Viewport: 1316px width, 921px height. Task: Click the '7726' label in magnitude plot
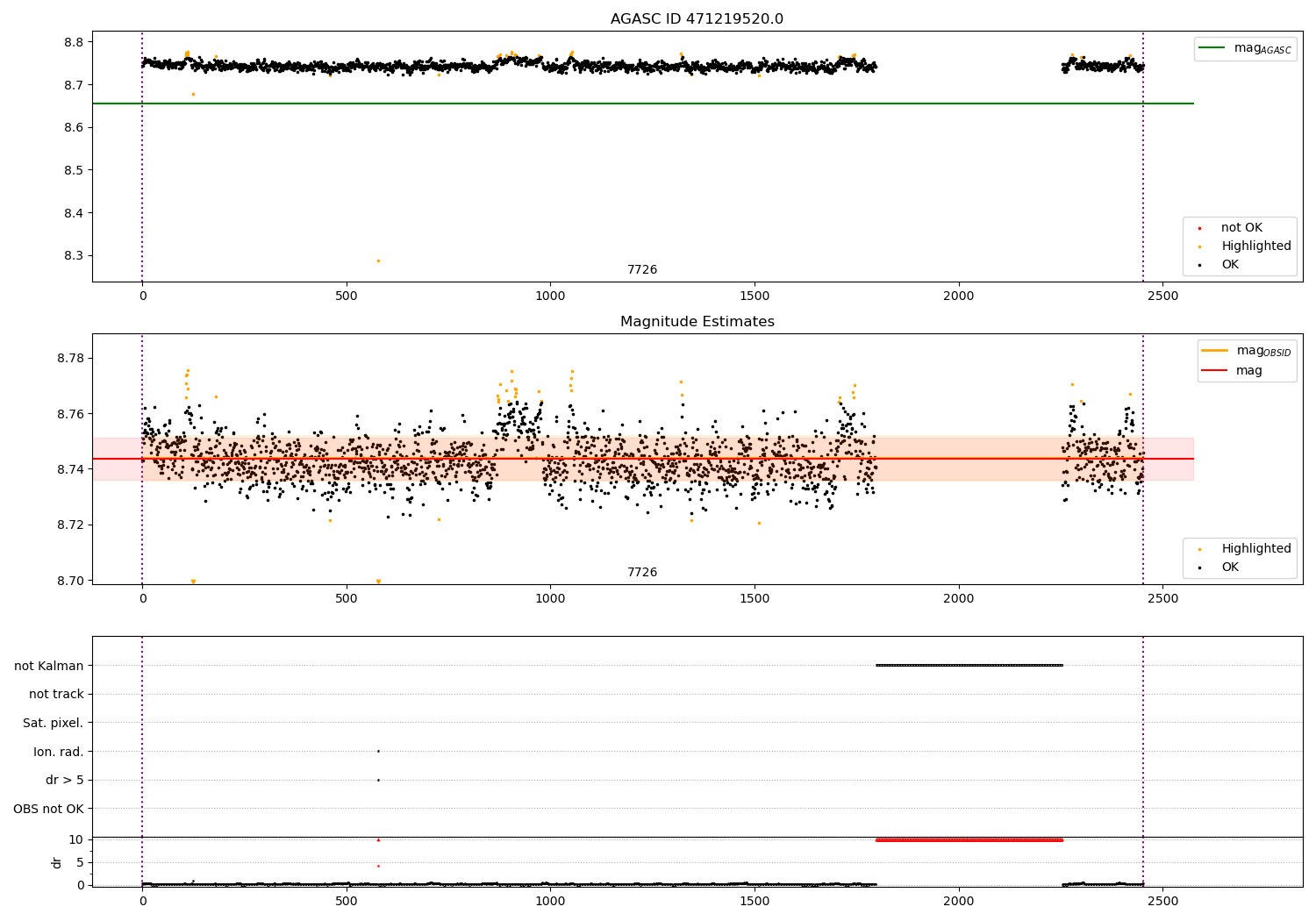click(x=642, y=573)
